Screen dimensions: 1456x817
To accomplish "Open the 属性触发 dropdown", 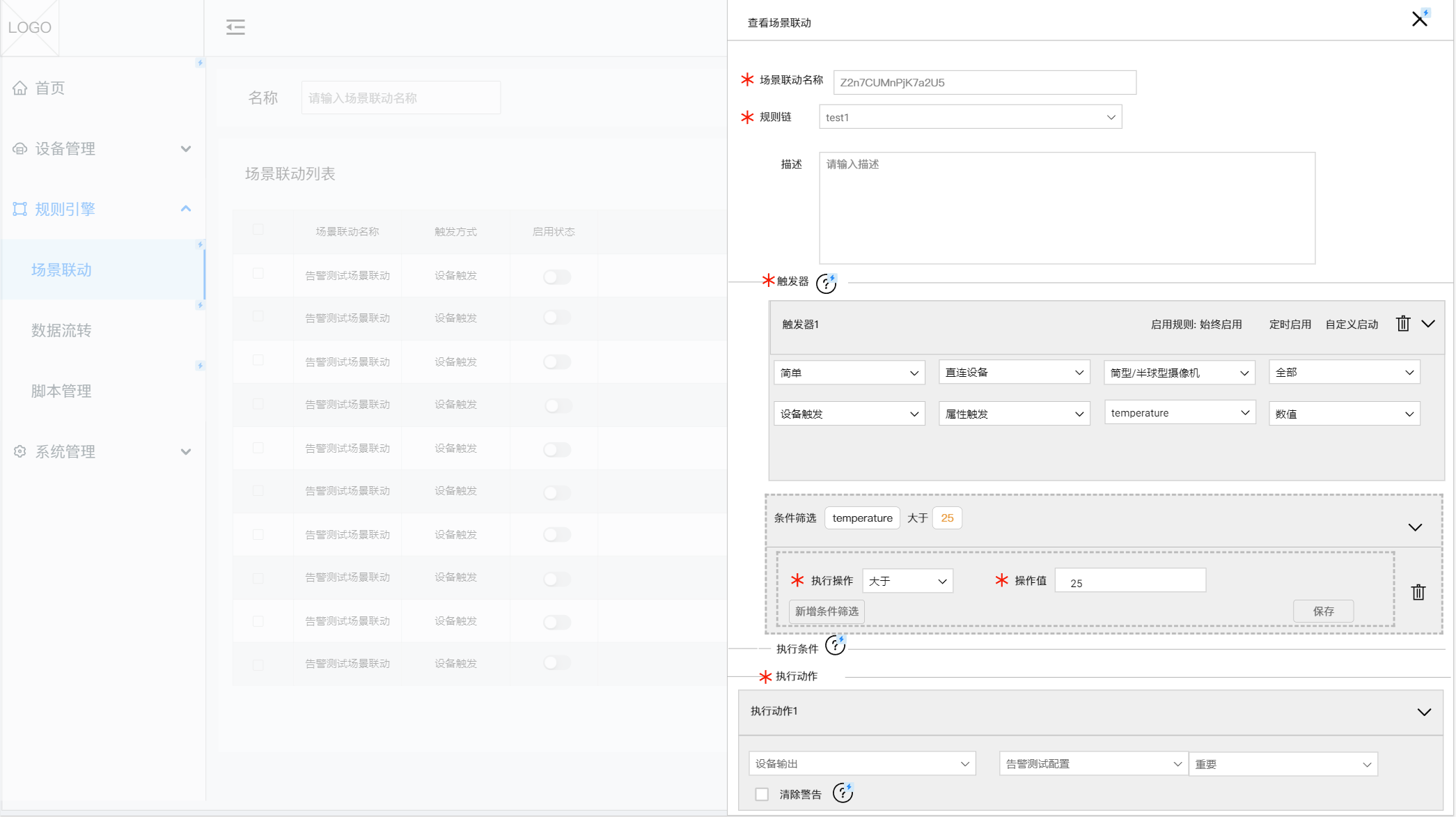I will tap(1015, 414).
